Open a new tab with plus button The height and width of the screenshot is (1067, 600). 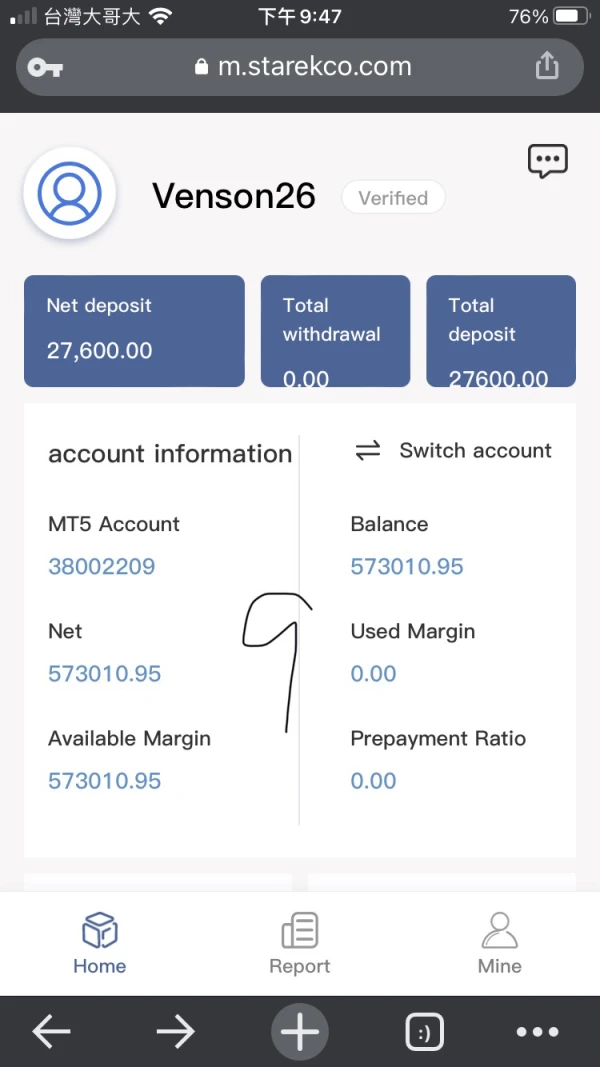pyautogui.click(x=299, y=1032)
